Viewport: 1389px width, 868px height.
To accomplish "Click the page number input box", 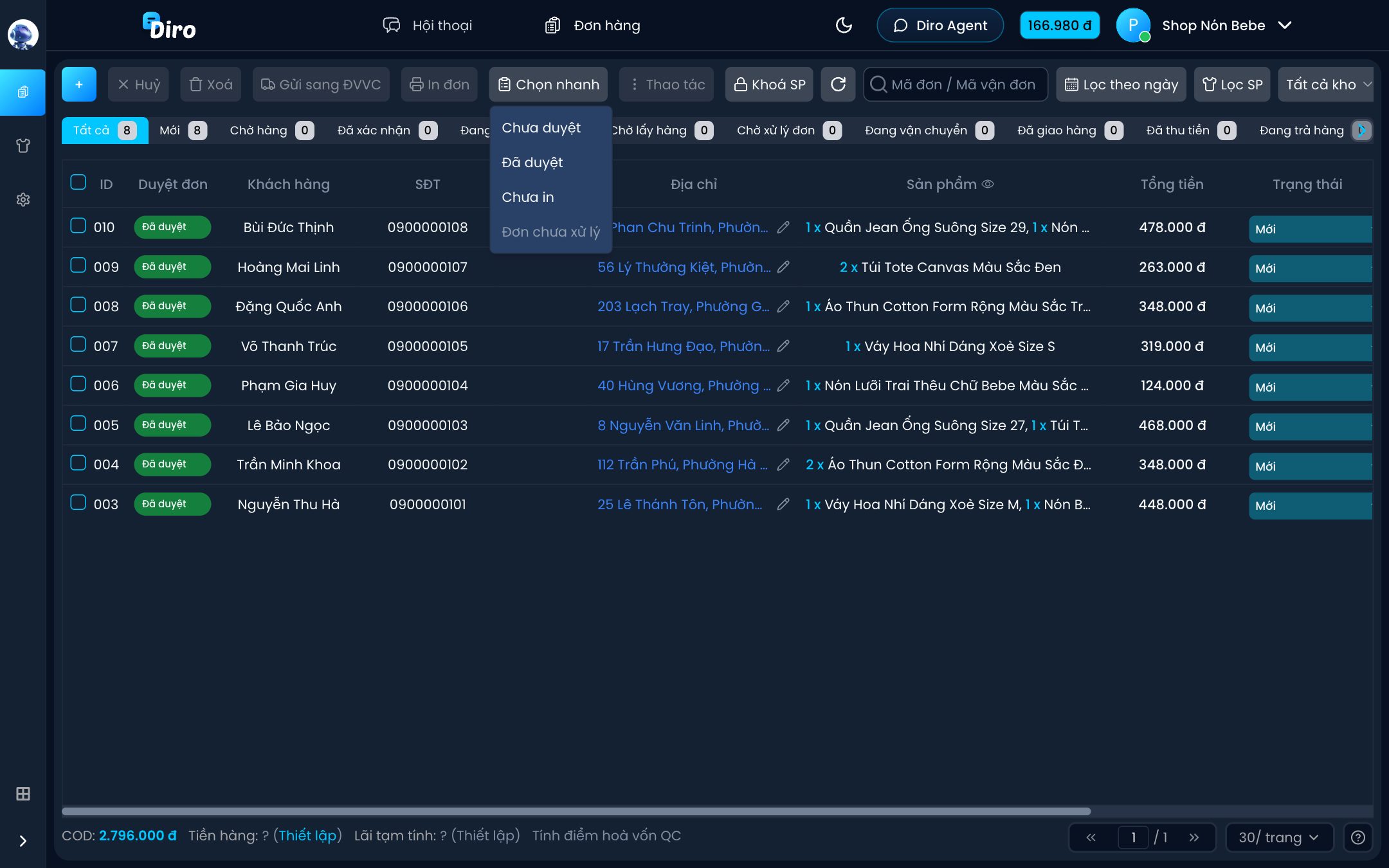I will click(x=1133, y=837).
